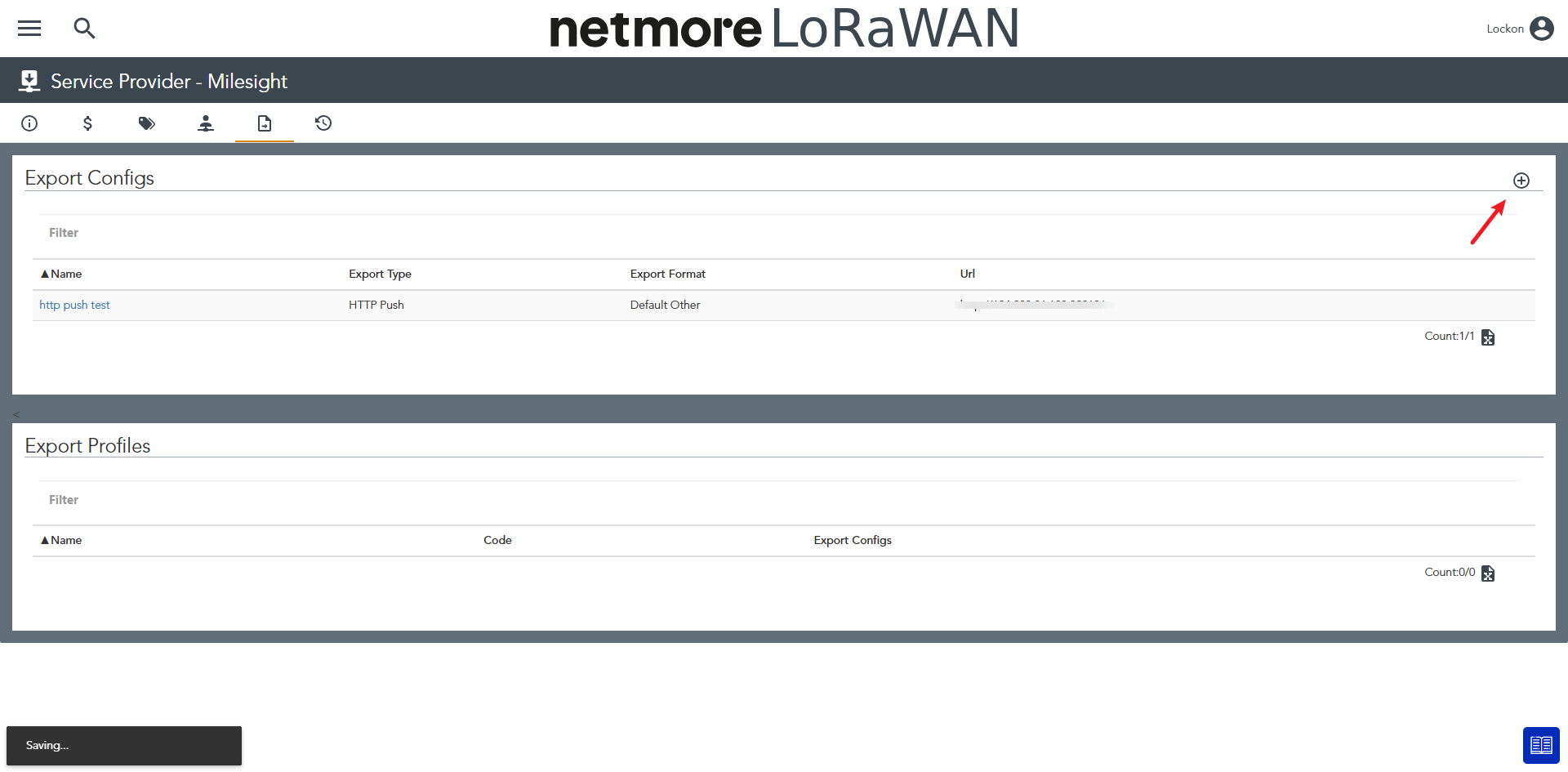The image size is (1568, 772).
Task: Open the blue documentation book button
Action: pos(1541,745)
